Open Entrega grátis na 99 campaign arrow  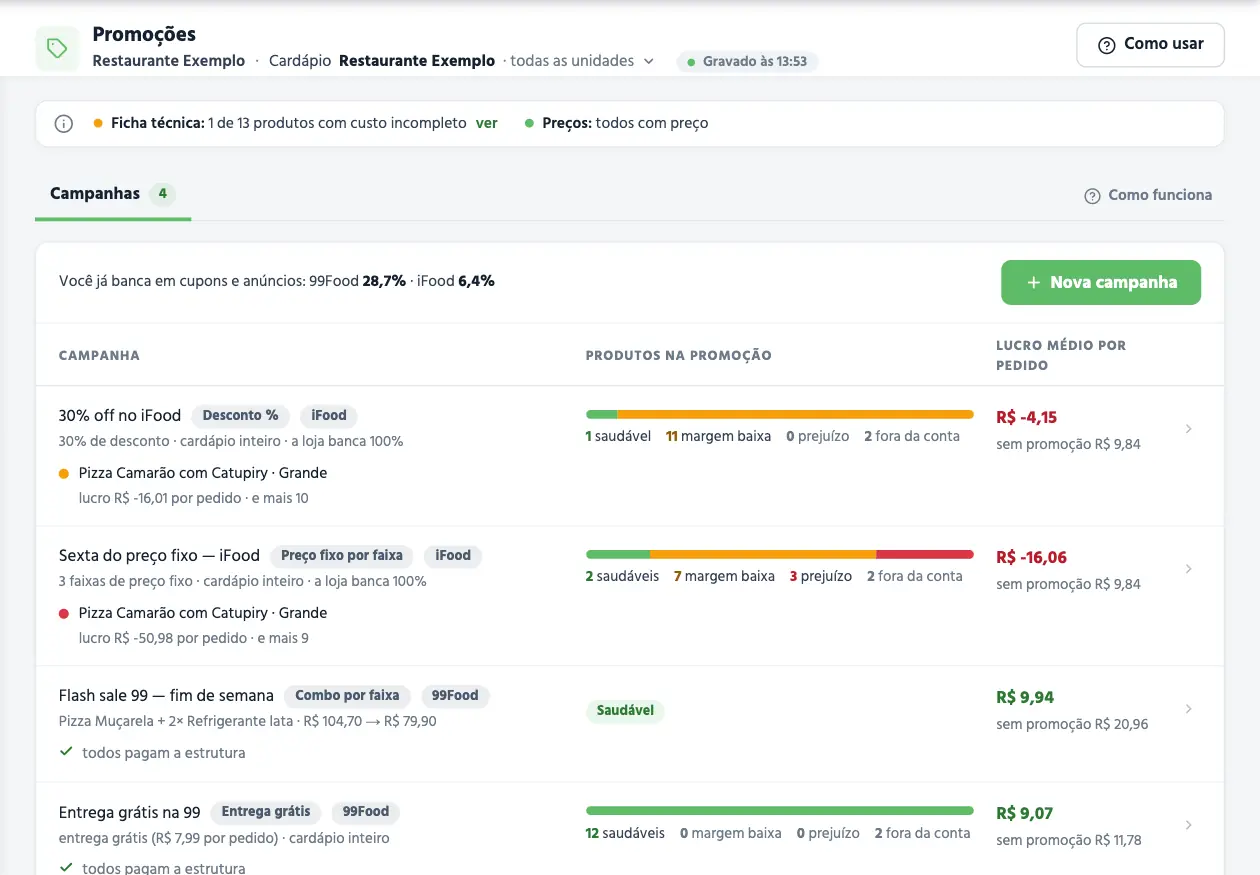coord(1188,825)
